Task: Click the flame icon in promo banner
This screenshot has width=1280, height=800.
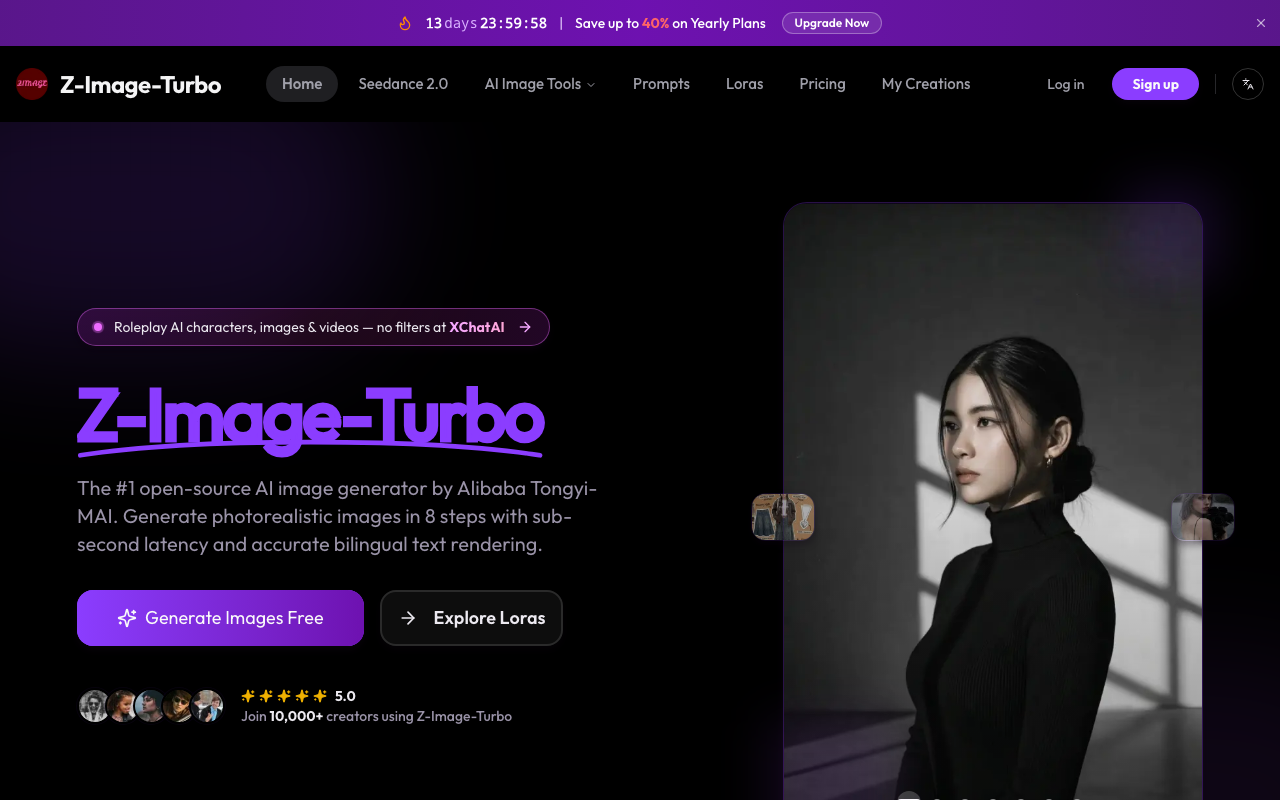Action: point(405,23)
